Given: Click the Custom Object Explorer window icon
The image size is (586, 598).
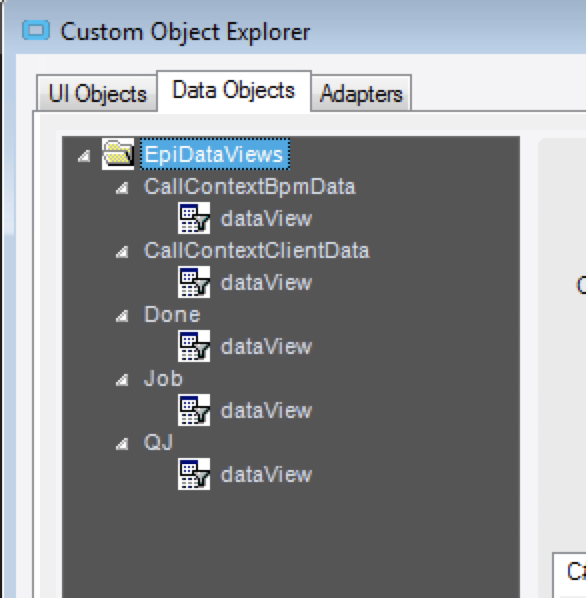Looking at the screenshot, I should pyautogui.click(x=36, y=31).
